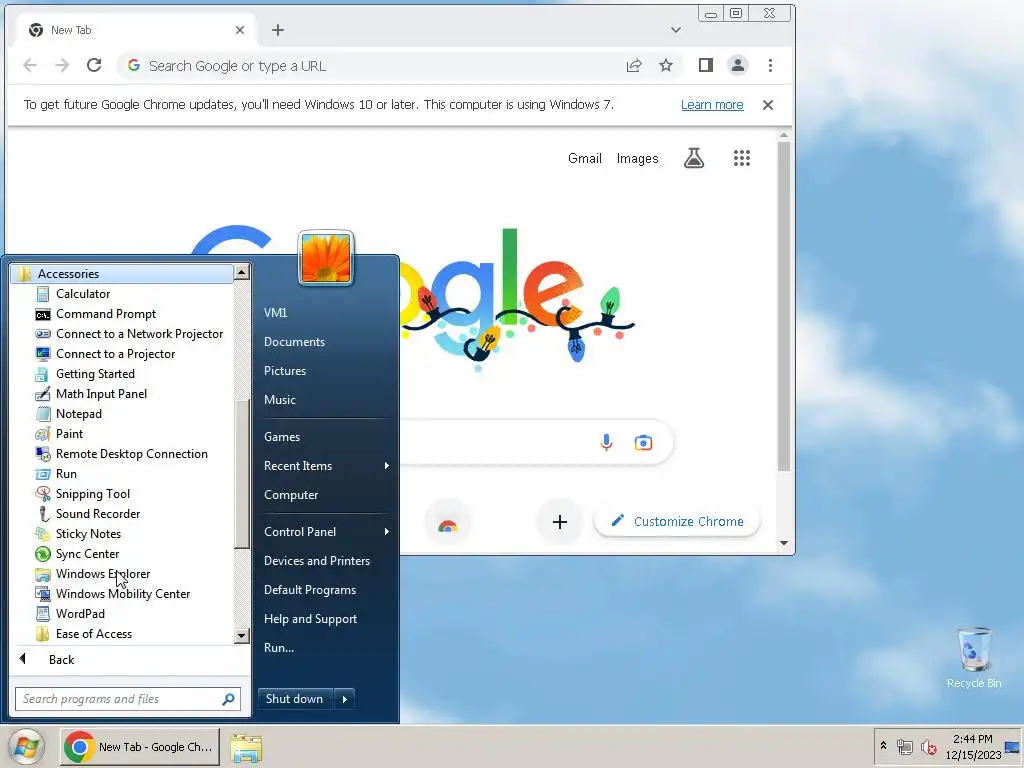Open Default Programs
Image resolution: width=1024 pixels, height=768 pixels.
point(310,590)
